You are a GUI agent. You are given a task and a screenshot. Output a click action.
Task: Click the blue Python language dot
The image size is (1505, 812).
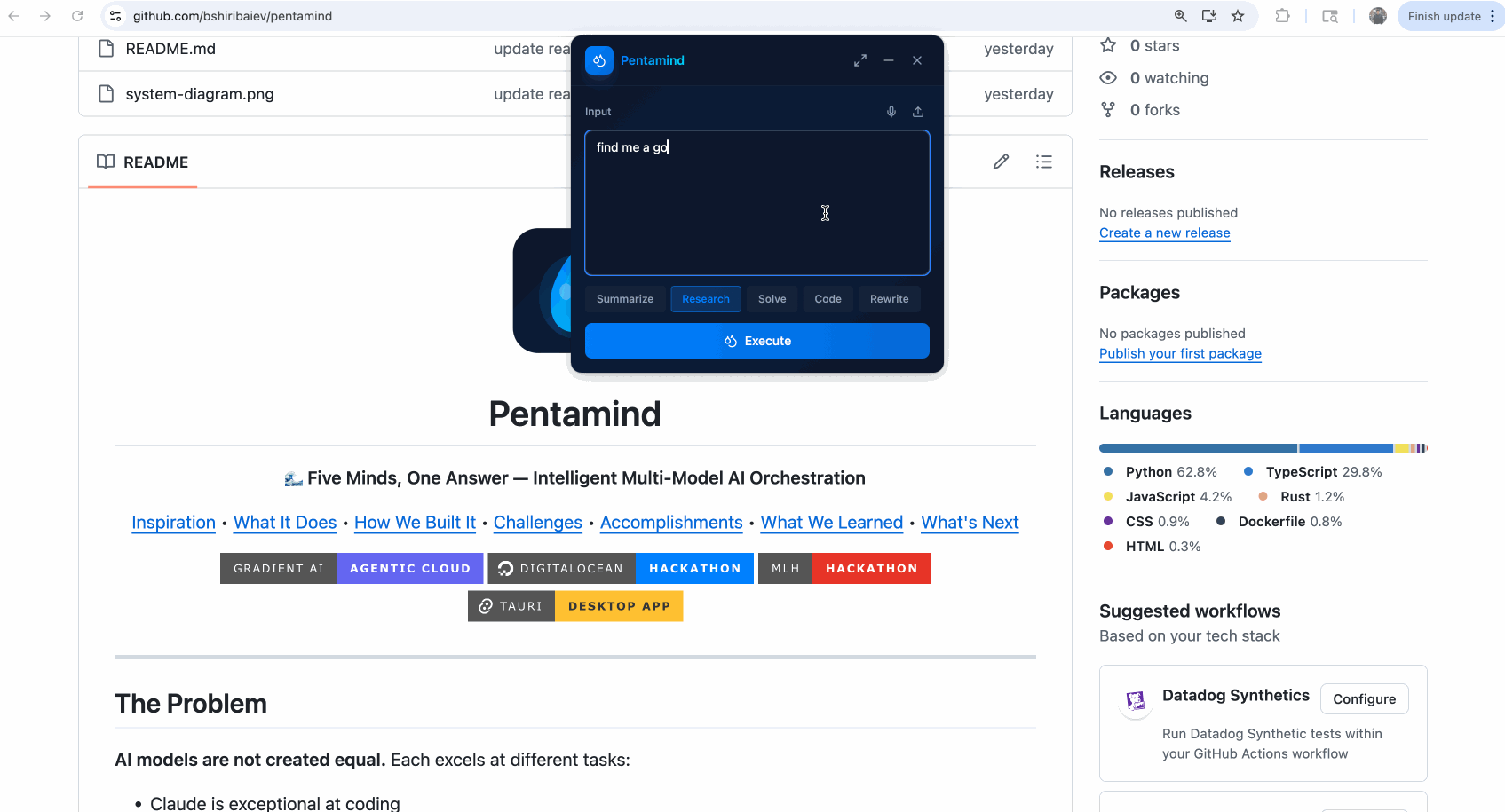coord(1106,471)
